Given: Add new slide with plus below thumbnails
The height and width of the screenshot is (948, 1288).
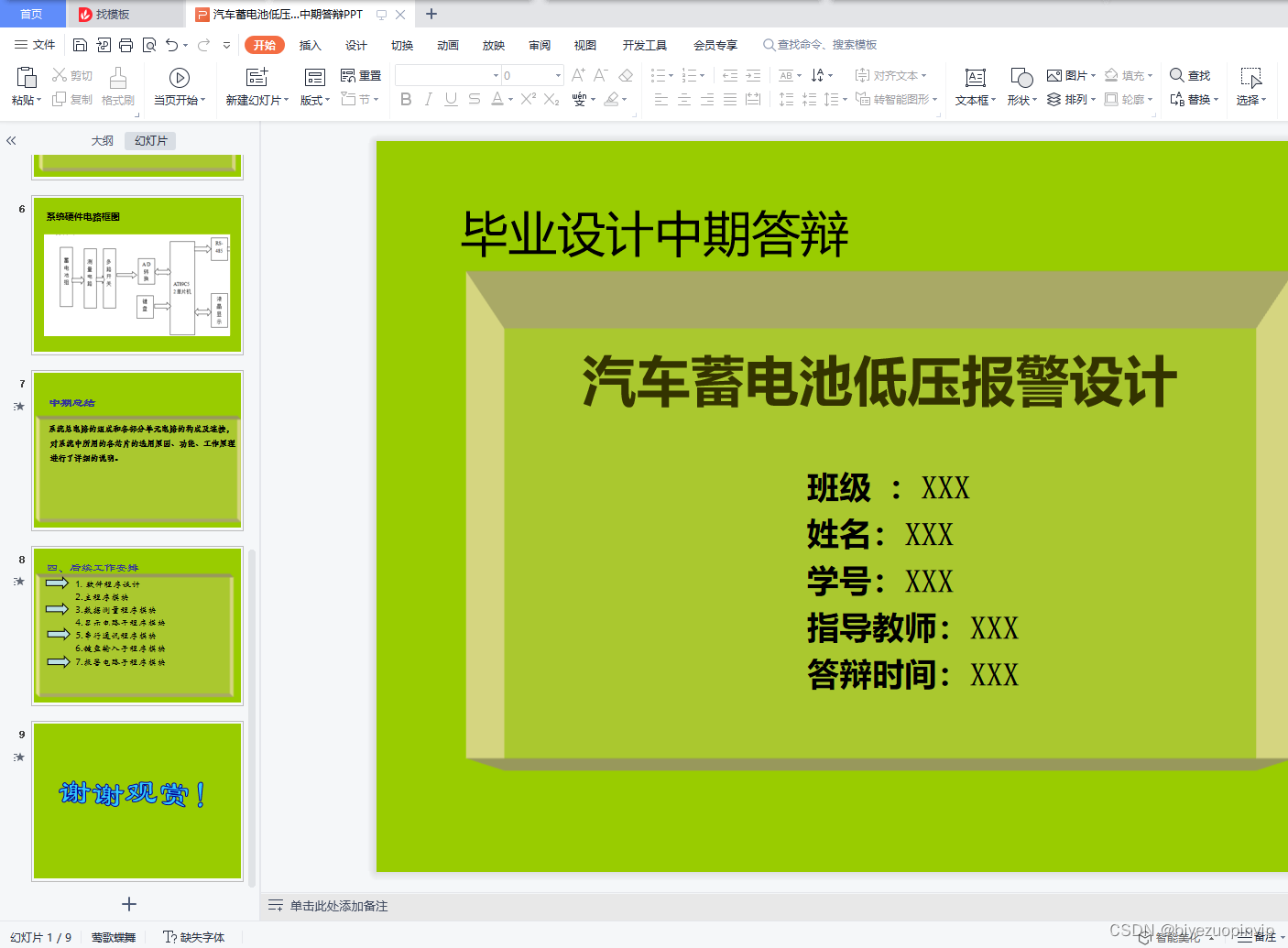Looking at the screenshot, I should pyautogui.click(x=129, y=904).
